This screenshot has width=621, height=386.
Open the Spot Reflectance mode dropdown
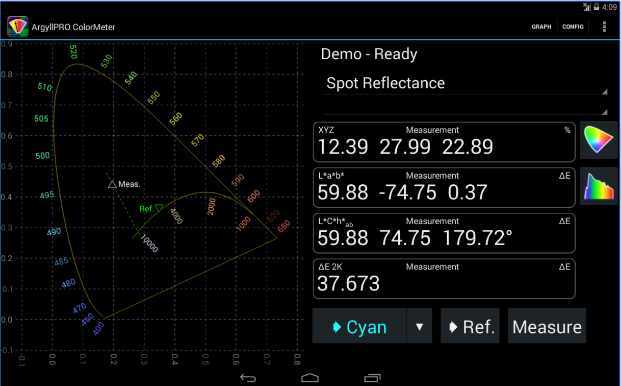465,84
